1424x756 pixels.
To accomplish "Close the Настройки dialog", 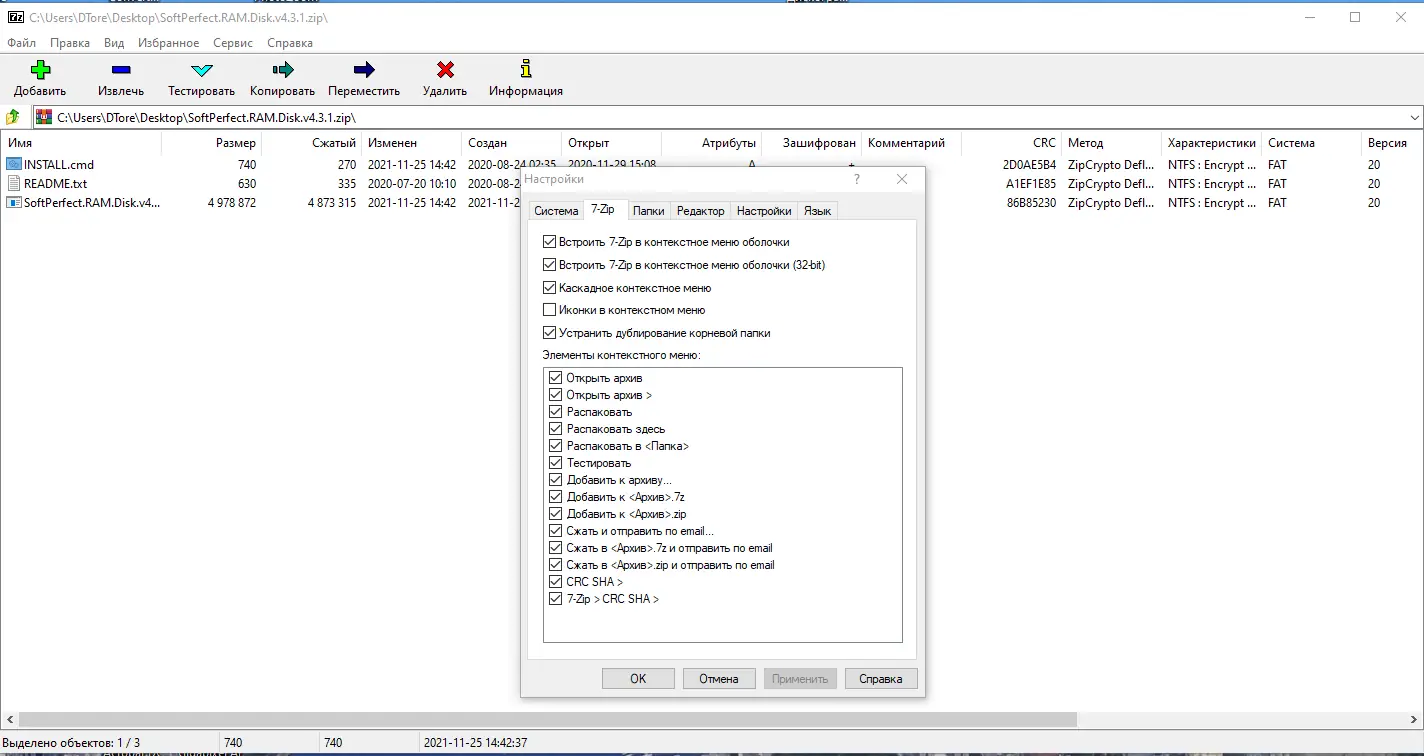I will coord(902,179).
